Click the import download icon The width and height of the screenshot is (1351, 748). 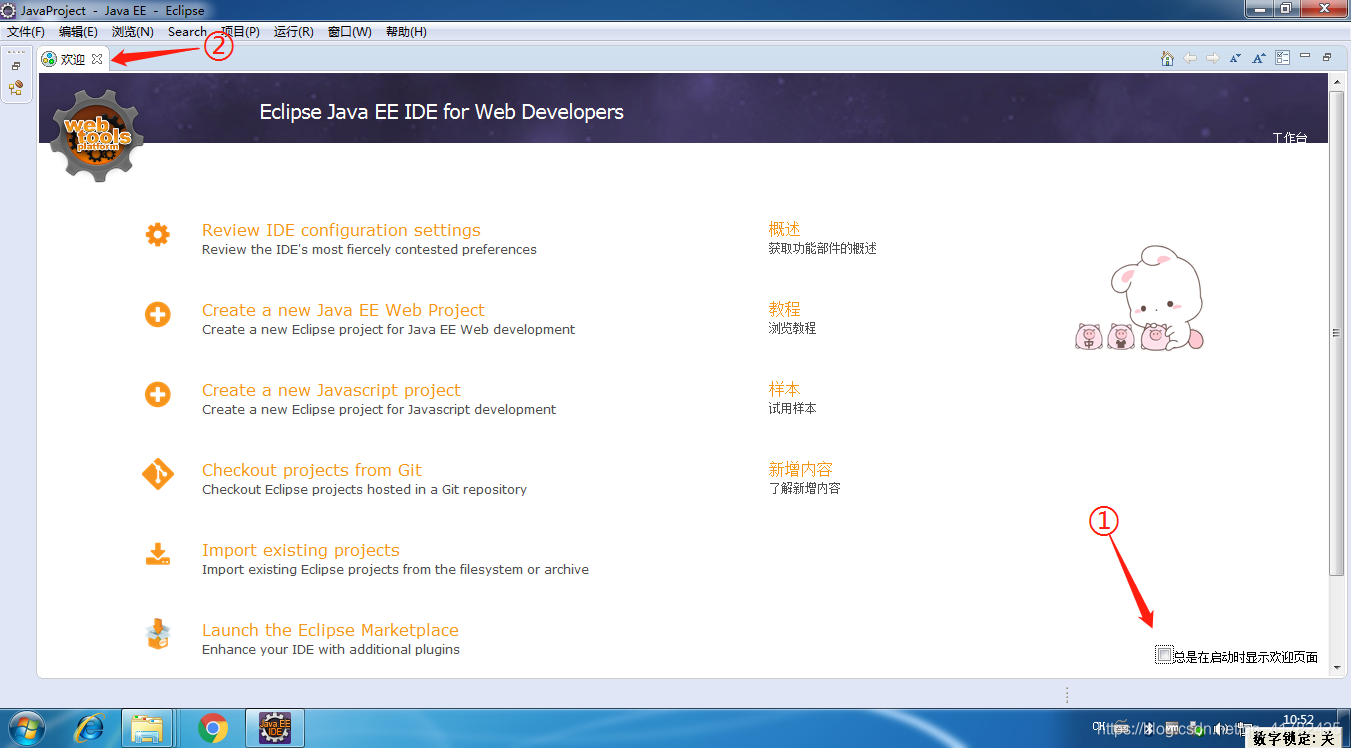[x=158, y=554]
